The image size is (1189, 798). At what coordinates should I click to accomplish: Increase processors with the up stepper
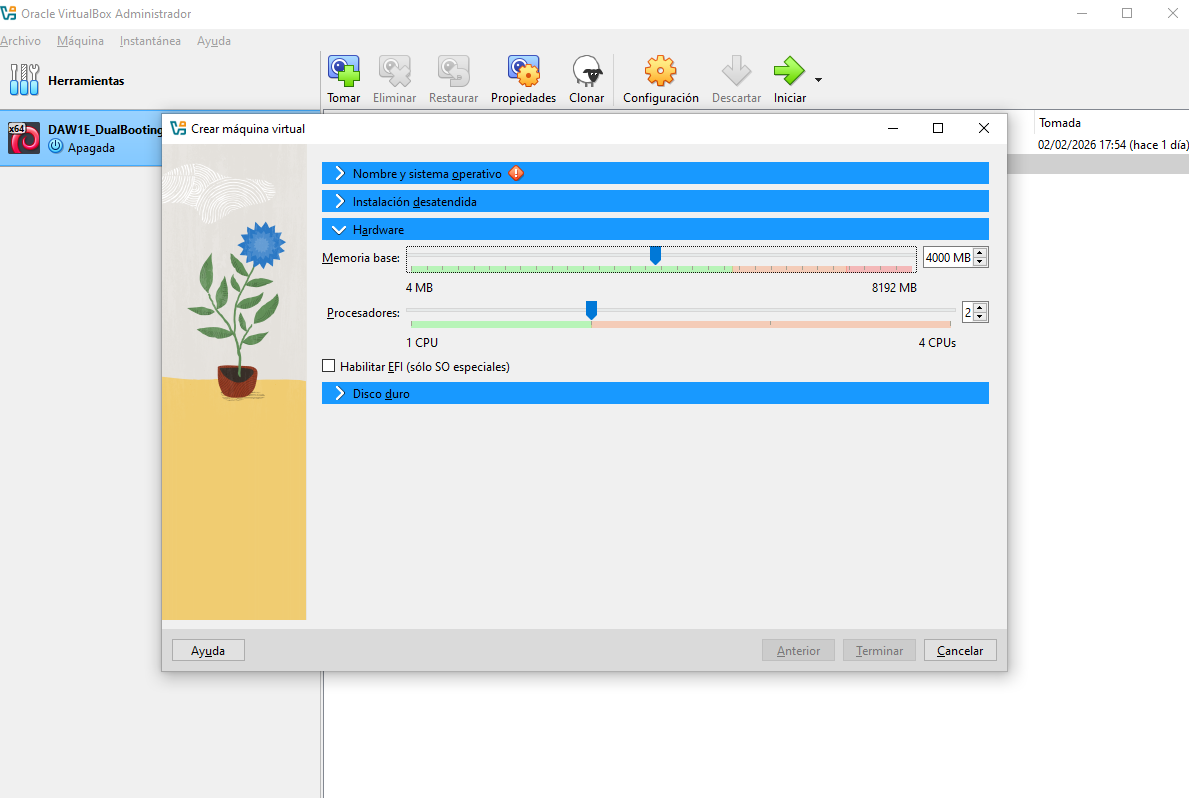[980, 307]
